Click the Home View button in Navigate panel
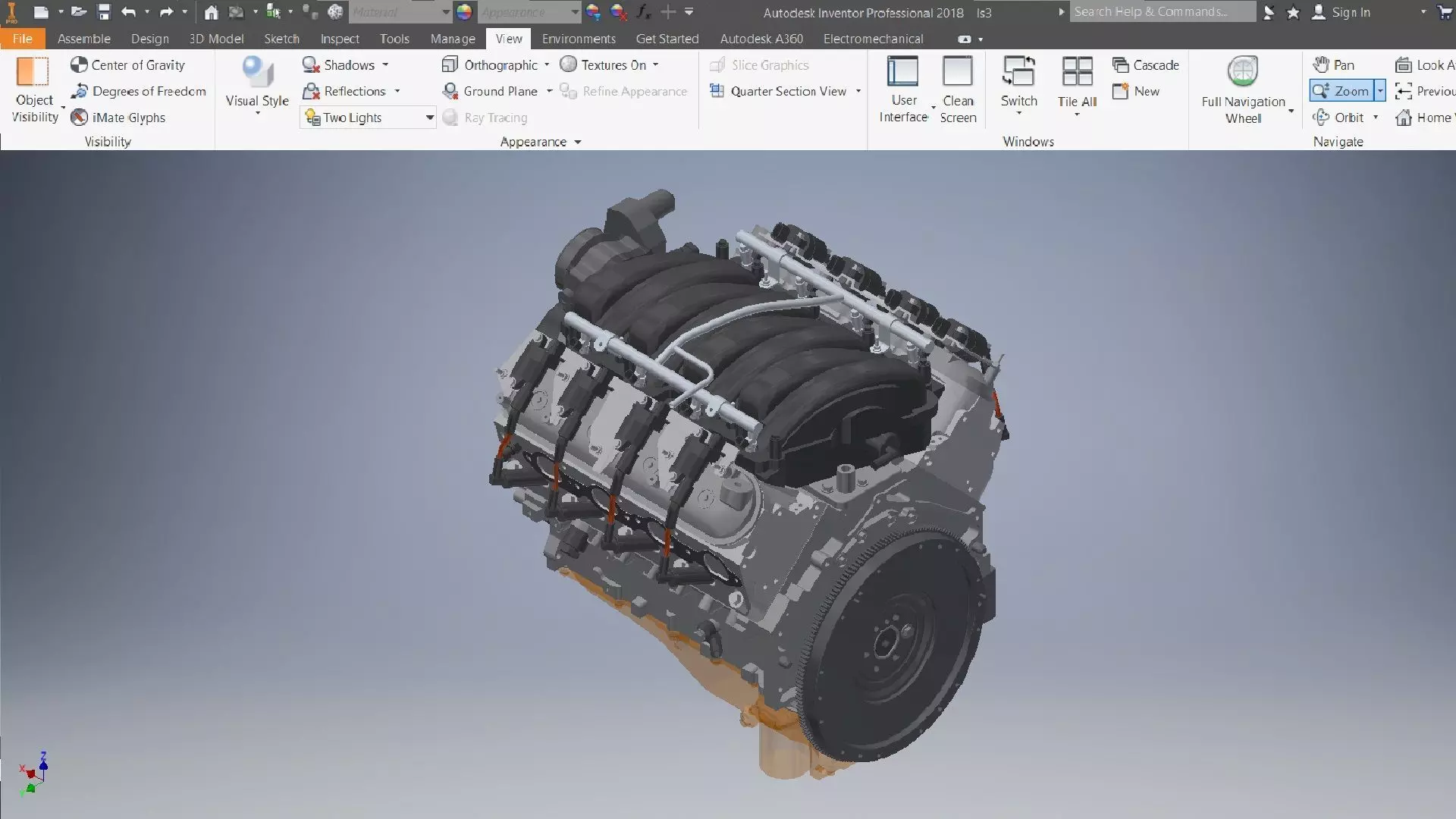This screenshot has width=1456, height=819. click(1425, 118)
